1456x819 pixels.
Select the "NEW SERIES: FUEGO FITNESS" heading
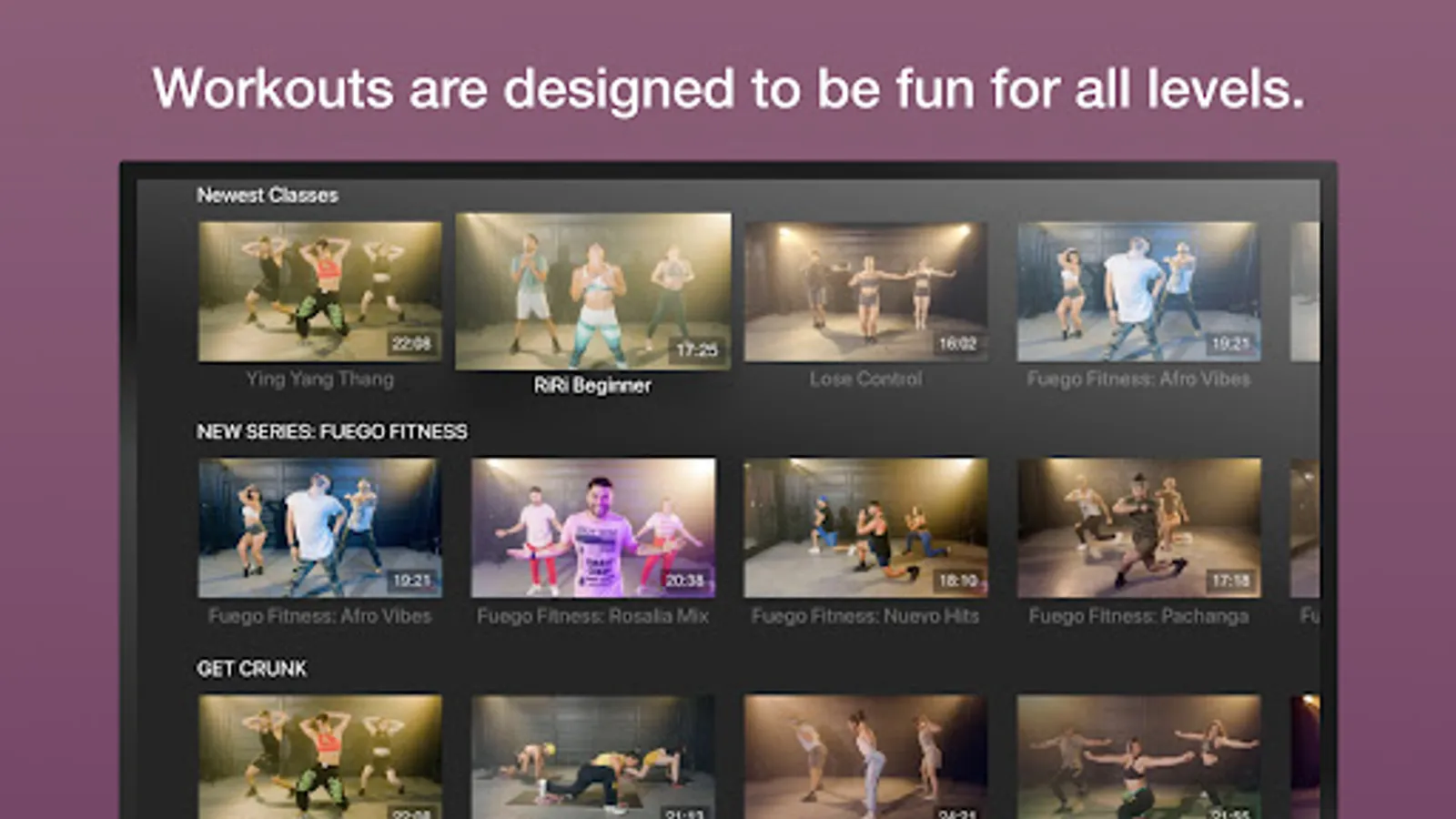(x=332, y=431)
